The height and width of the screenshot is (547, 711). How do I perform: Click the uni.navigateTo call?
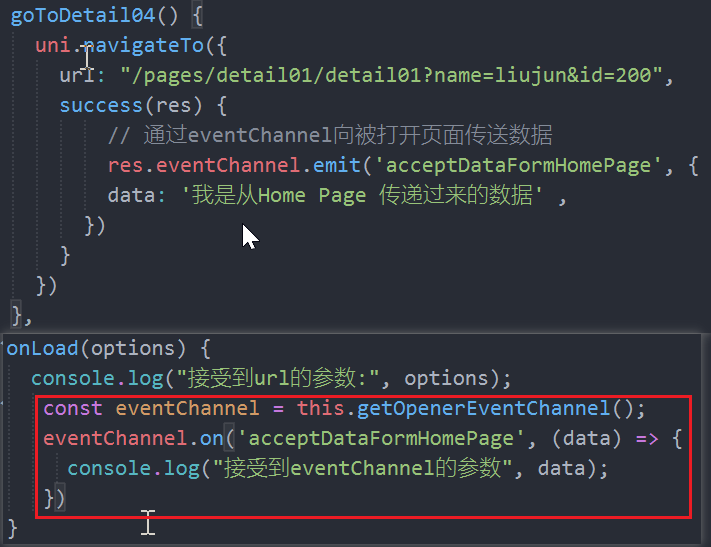(x=120, y=45)
